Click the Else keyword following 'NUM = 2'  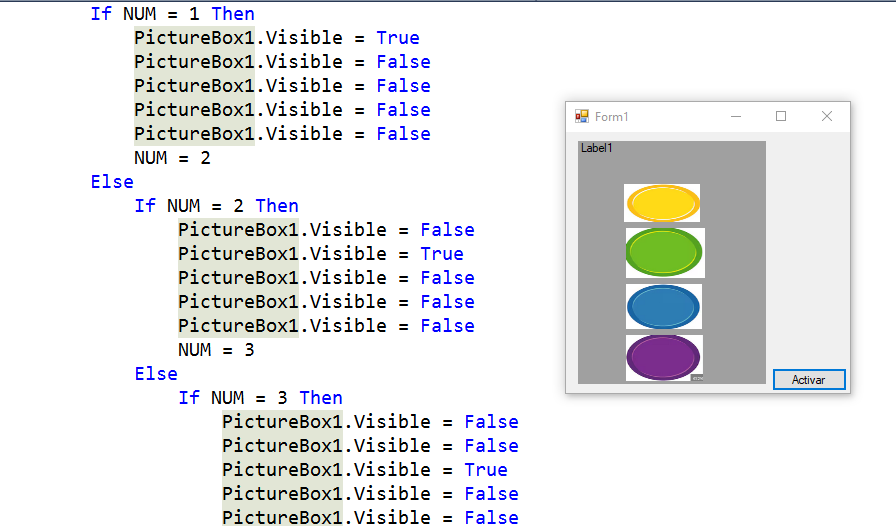click(x=112, y=182)
